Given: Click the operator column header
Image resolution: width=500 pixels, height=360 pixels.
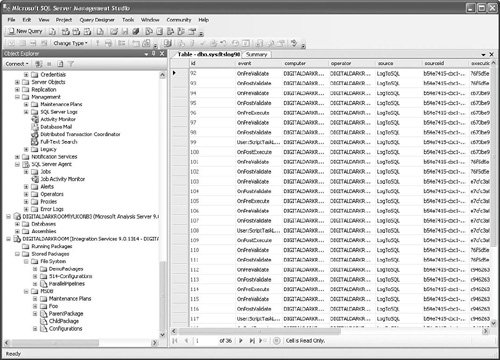Looking at the screenshot, I should 352,63.
